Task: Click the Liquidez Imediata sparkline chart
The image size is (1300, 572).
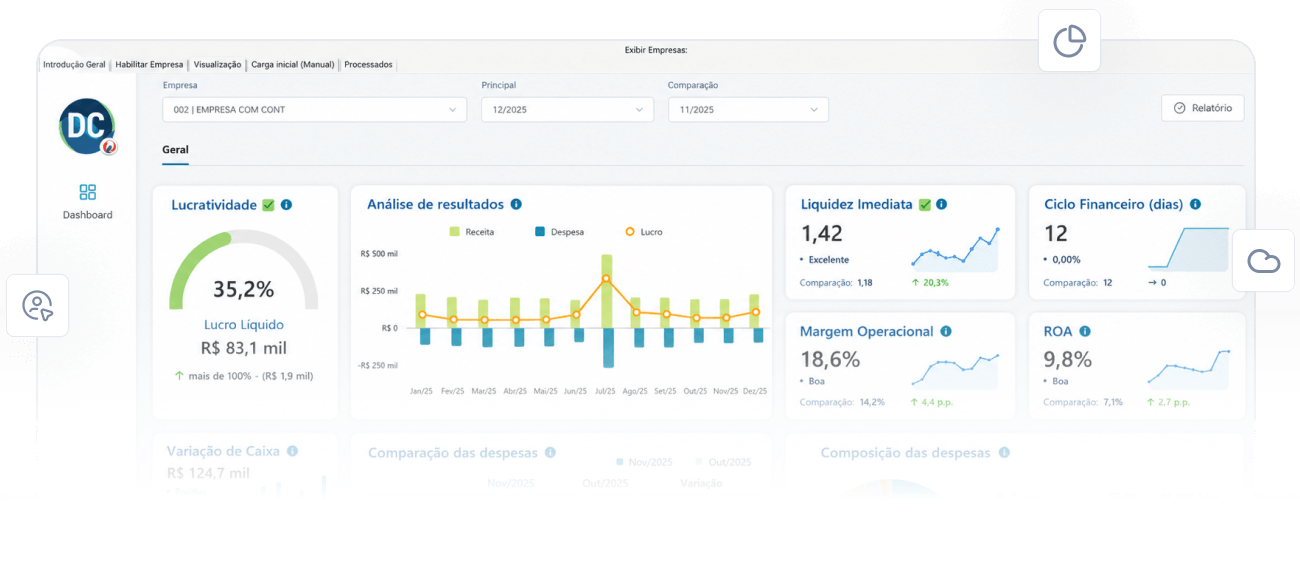Action: 955,250
